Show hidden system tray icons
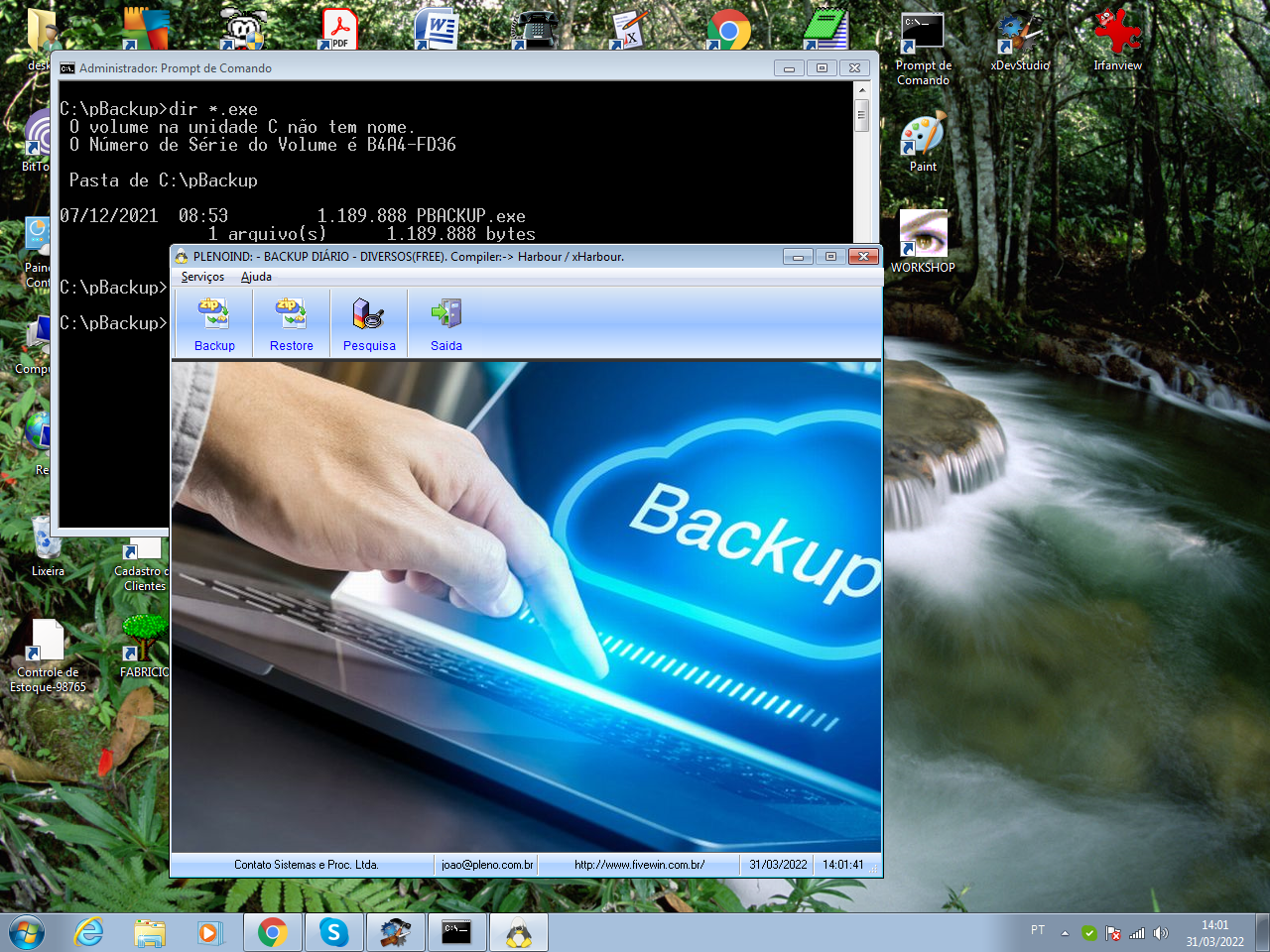1270x952 pixels. [1065, 933]
